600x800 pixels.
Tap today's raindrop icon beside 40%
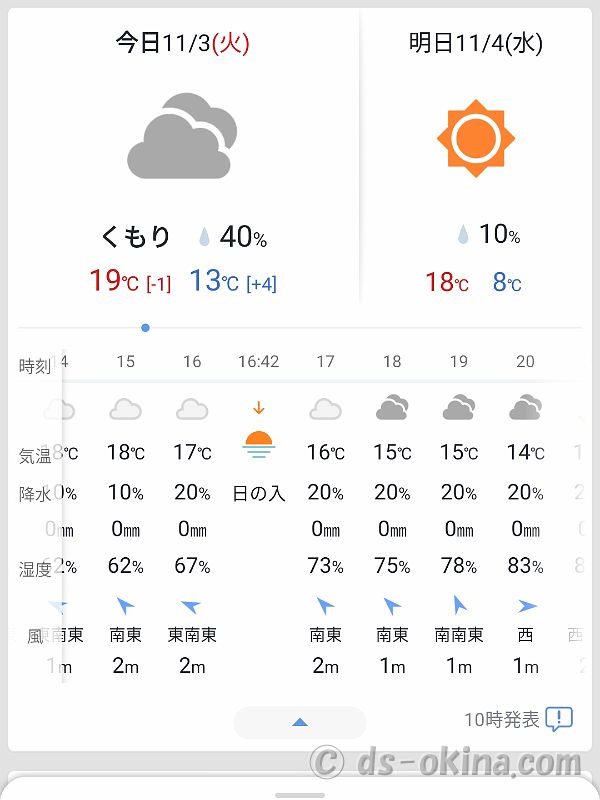205,236
